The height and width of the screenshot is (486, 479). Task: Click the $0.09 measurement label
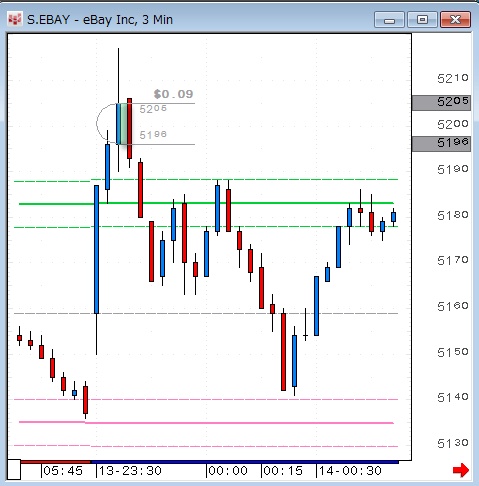pyautogui.click(x=173, y=94)
